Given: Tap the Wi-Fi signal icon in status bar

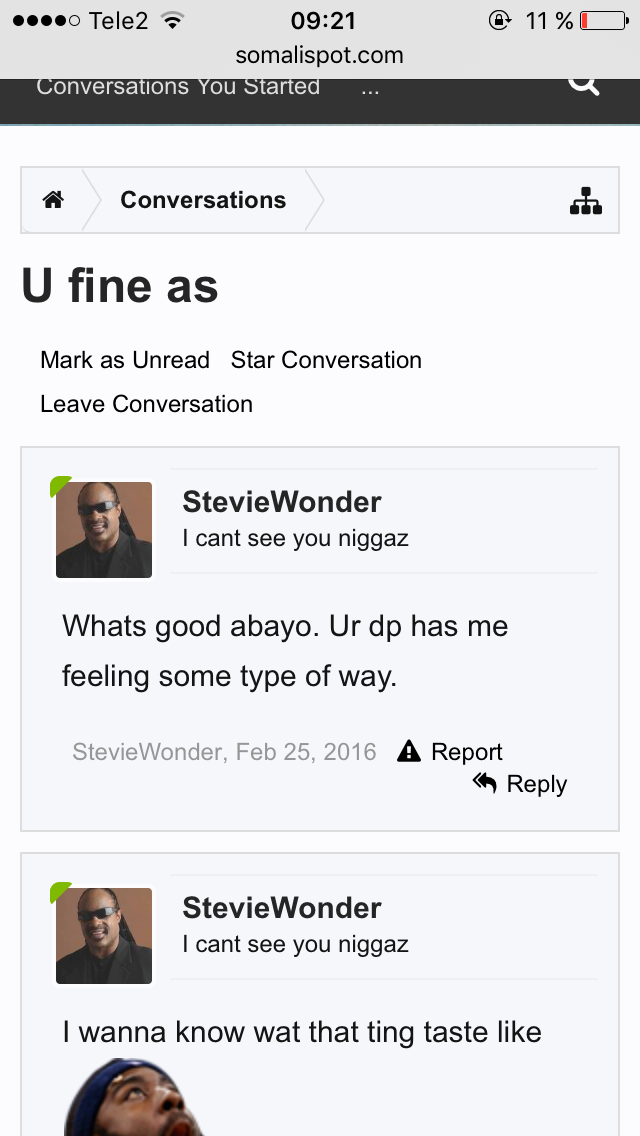Looking at the screenshot, I should coord(172,21).
